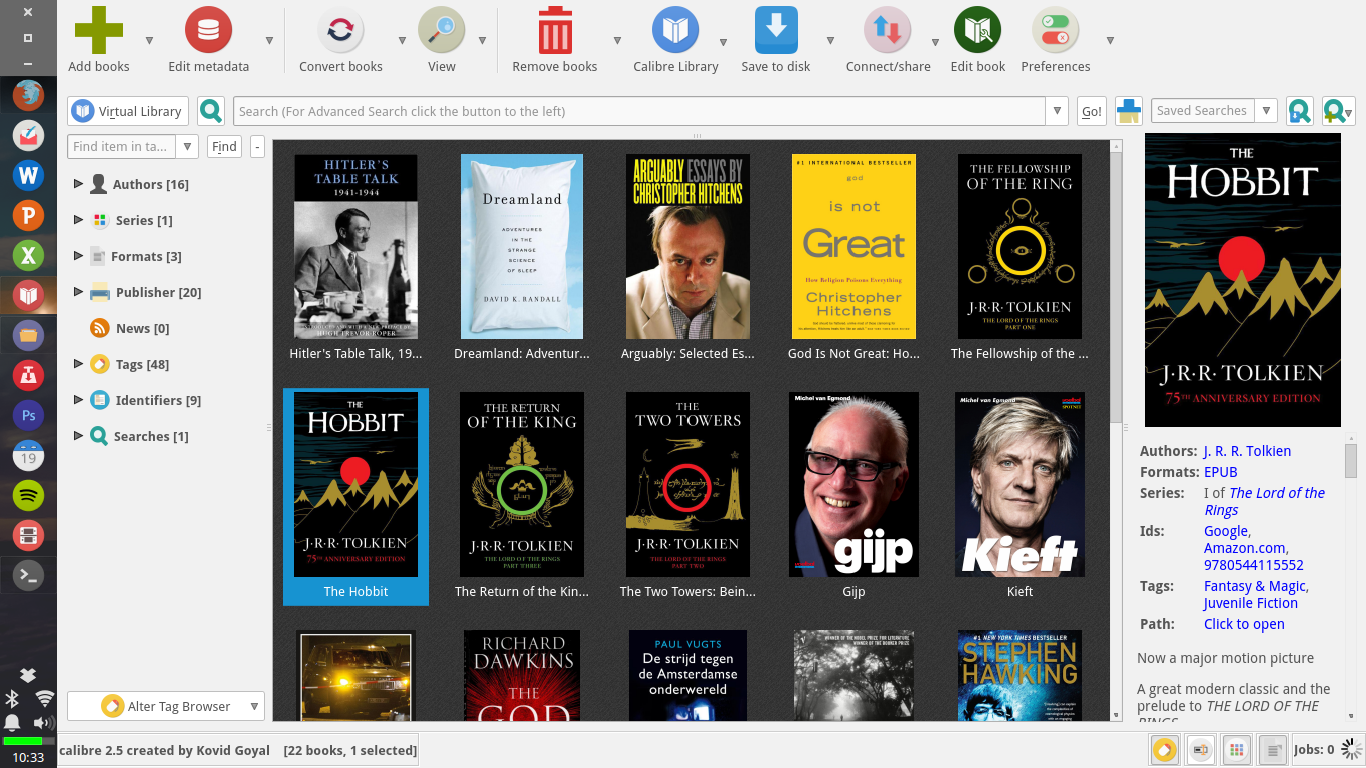The width and height of the screenshot is (1366, 768).
Task: Click the reset quick search broom icon
Action: pyautogui.click(x=1128, y=111)
